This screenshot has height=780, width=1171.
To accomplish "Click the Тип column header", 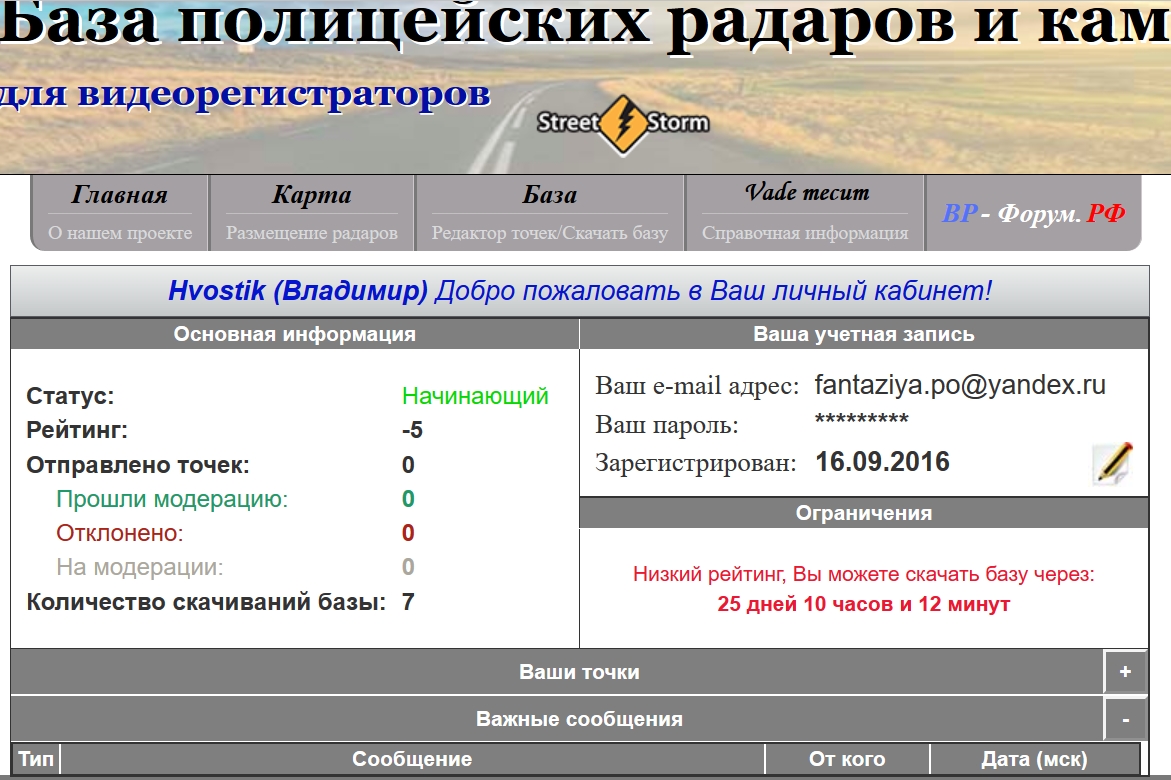I will (x=36, y=760).
